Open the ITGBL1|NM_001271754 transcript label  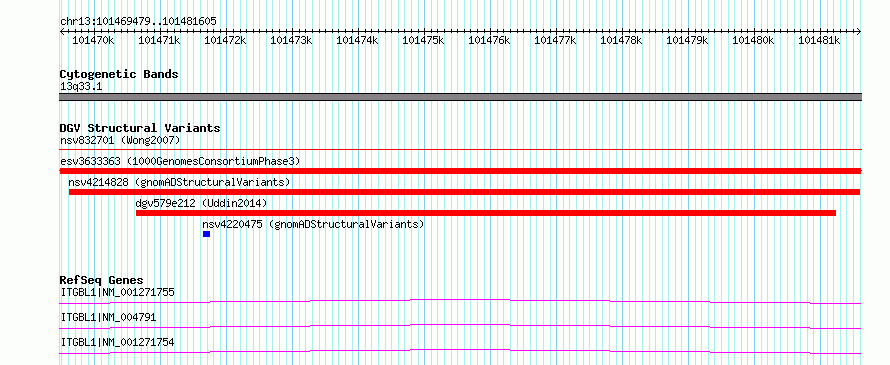(x=117, y=342)
